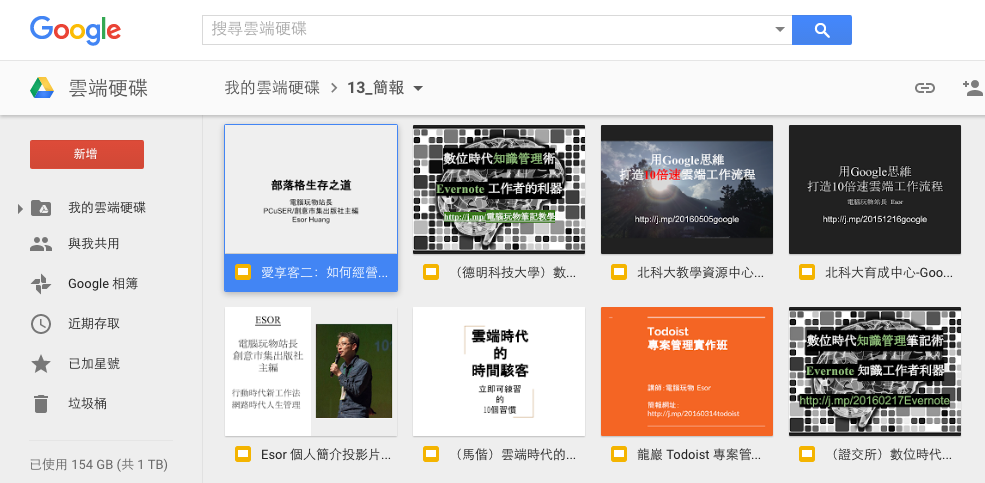Select the 雲端時代的時間駭客 thumbnail
Viewport: 985px width, 483px height.
[x=499, y=371]
